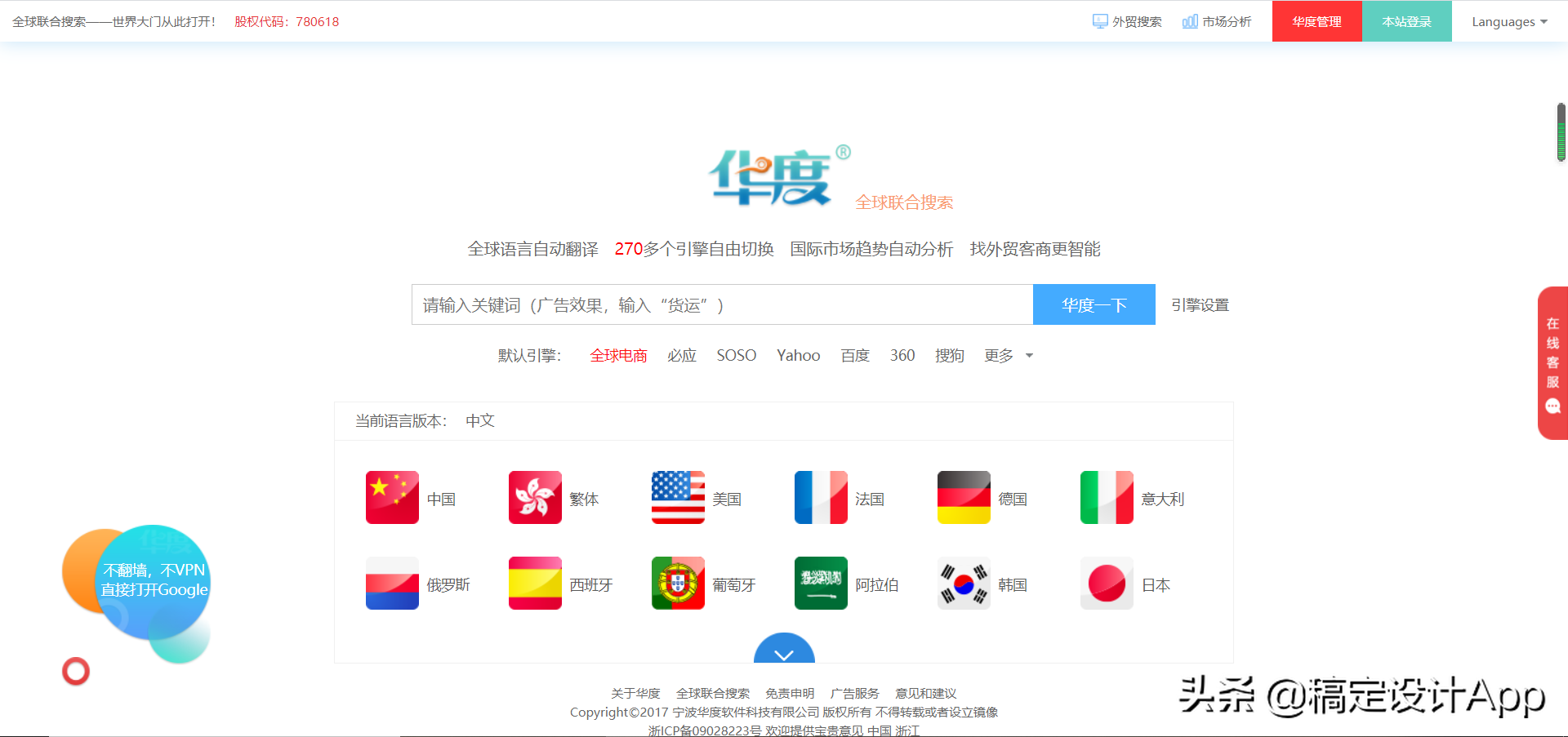Click the page scrollbar thumb
This screenshot has height=737, width=1568.
tap(1561, 132)
